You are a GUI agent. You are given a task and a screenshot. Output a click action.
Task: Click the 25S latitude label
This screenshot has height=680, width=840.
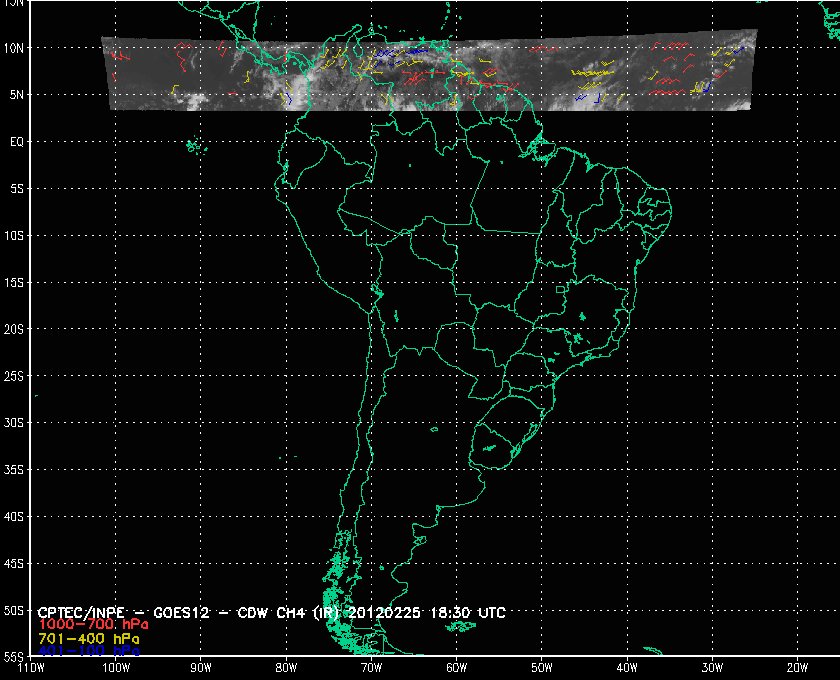point(14,376)
